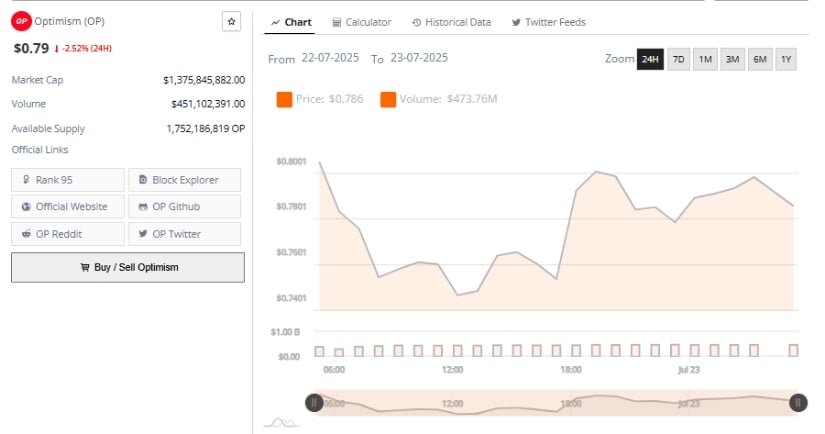The image size is (825, 434).
Task: Click the Optimism OP logo icon
Action: pyautogui.click(x=22, y=22)
